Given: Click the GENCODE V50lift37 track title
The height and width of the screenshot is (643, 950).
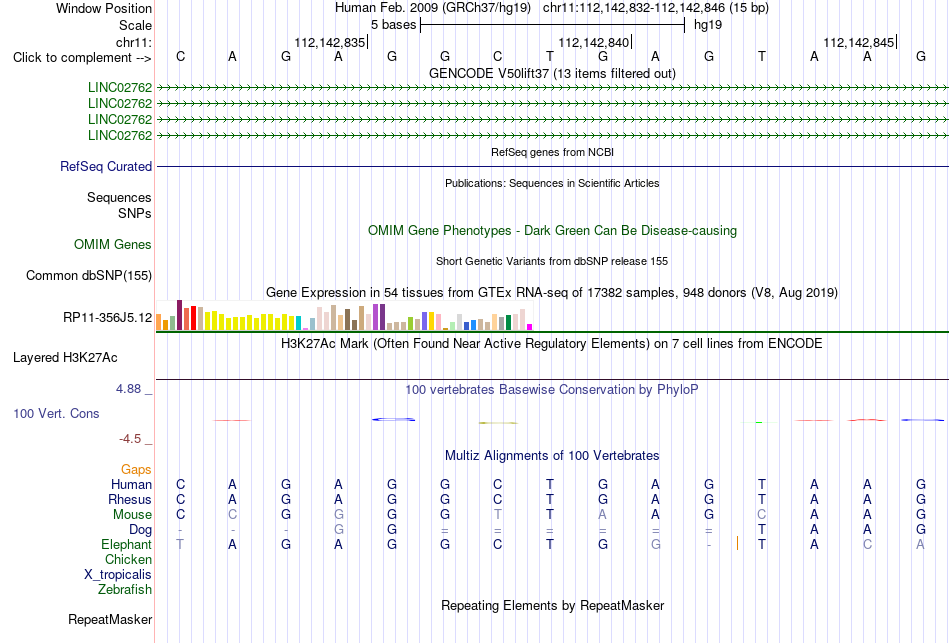Looking at the screenshot, I should pyautogui.click(x=552, y=73).
